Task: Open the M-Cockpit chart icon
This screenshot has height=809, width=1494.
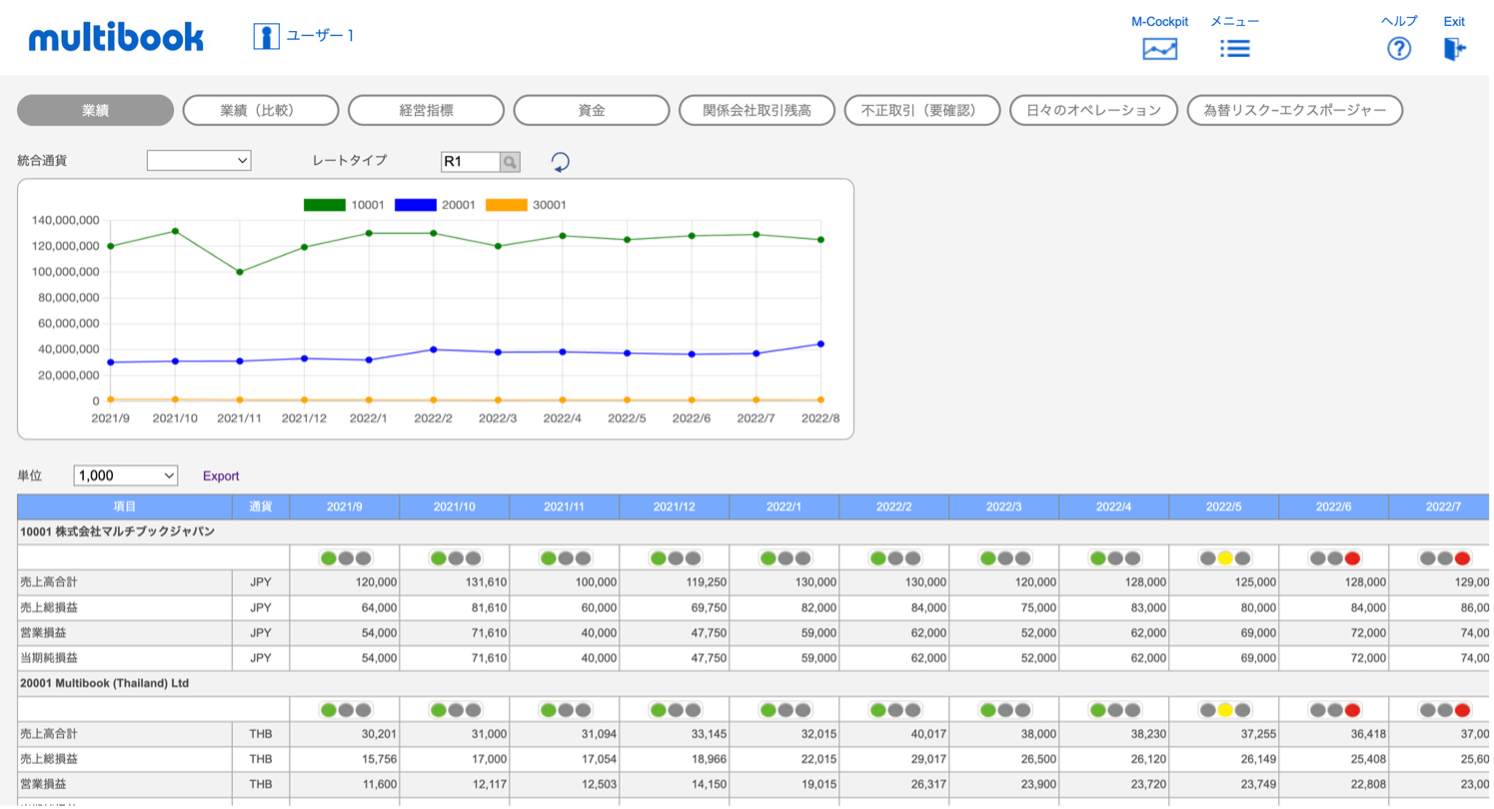Action: coord(1159,48)
